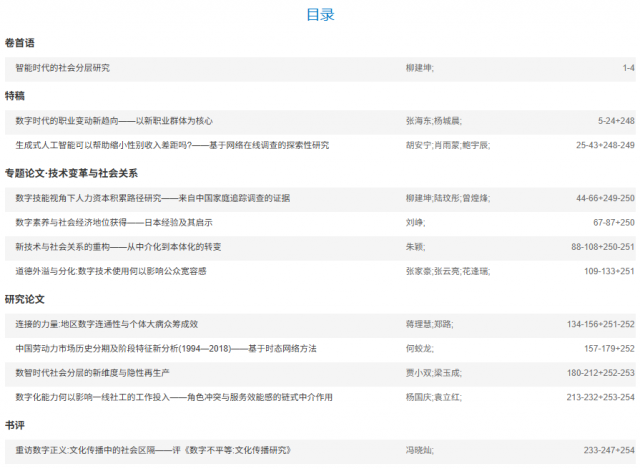Image resolution: width=640 pixels, height=469 pixels.
Task: Open article 中国劳动力市场历史分期及阶段特征新分析
Action: click(165, 347)
